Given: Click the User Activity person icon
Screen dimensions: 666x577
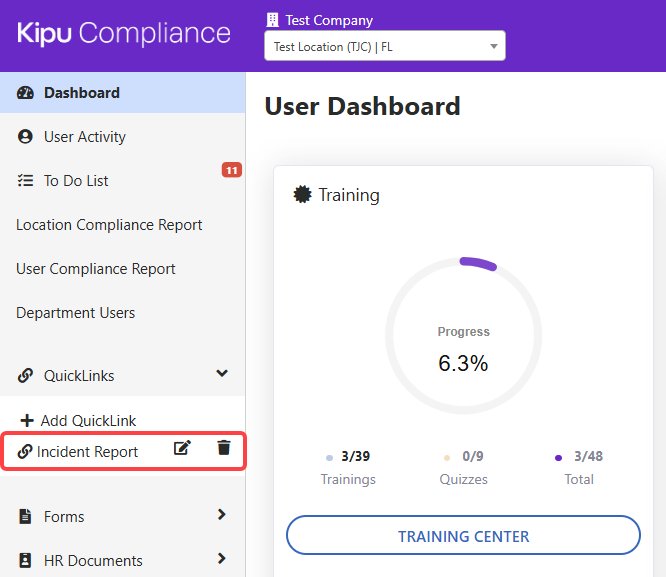Looking at the screenshot, I should [x=26, y=137].
